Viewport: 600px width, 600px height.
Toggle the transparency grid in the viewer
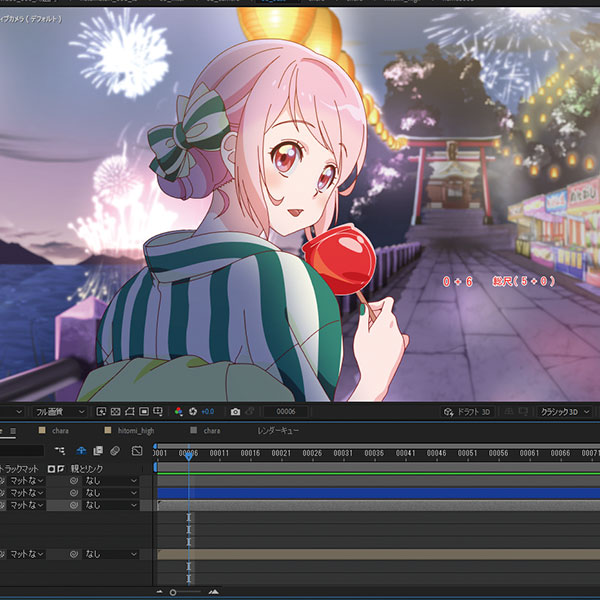[x=115, y=411]
